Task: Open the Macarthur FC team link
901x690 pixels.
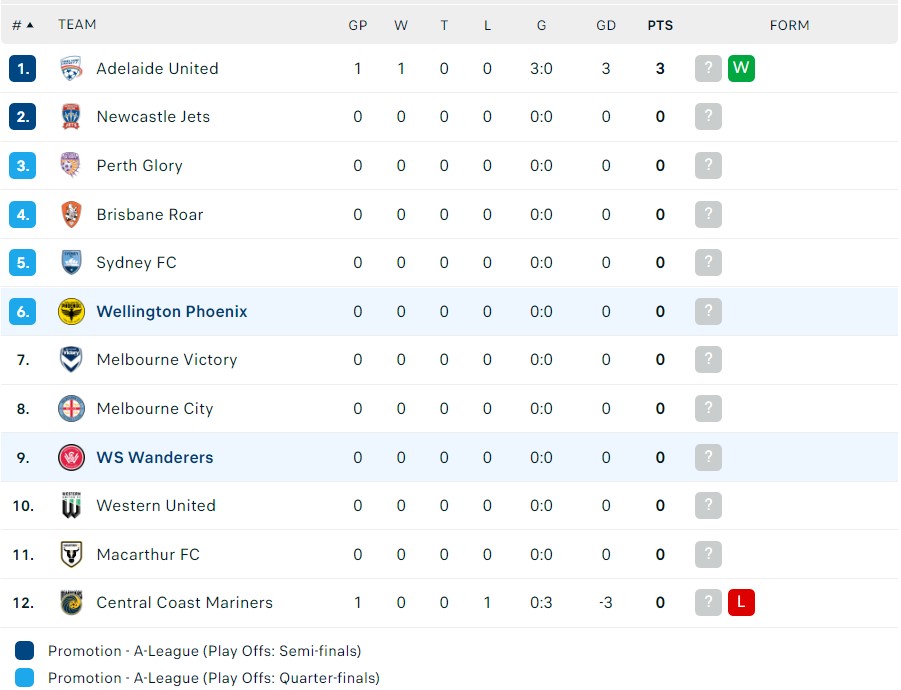Action: point(148,555)
